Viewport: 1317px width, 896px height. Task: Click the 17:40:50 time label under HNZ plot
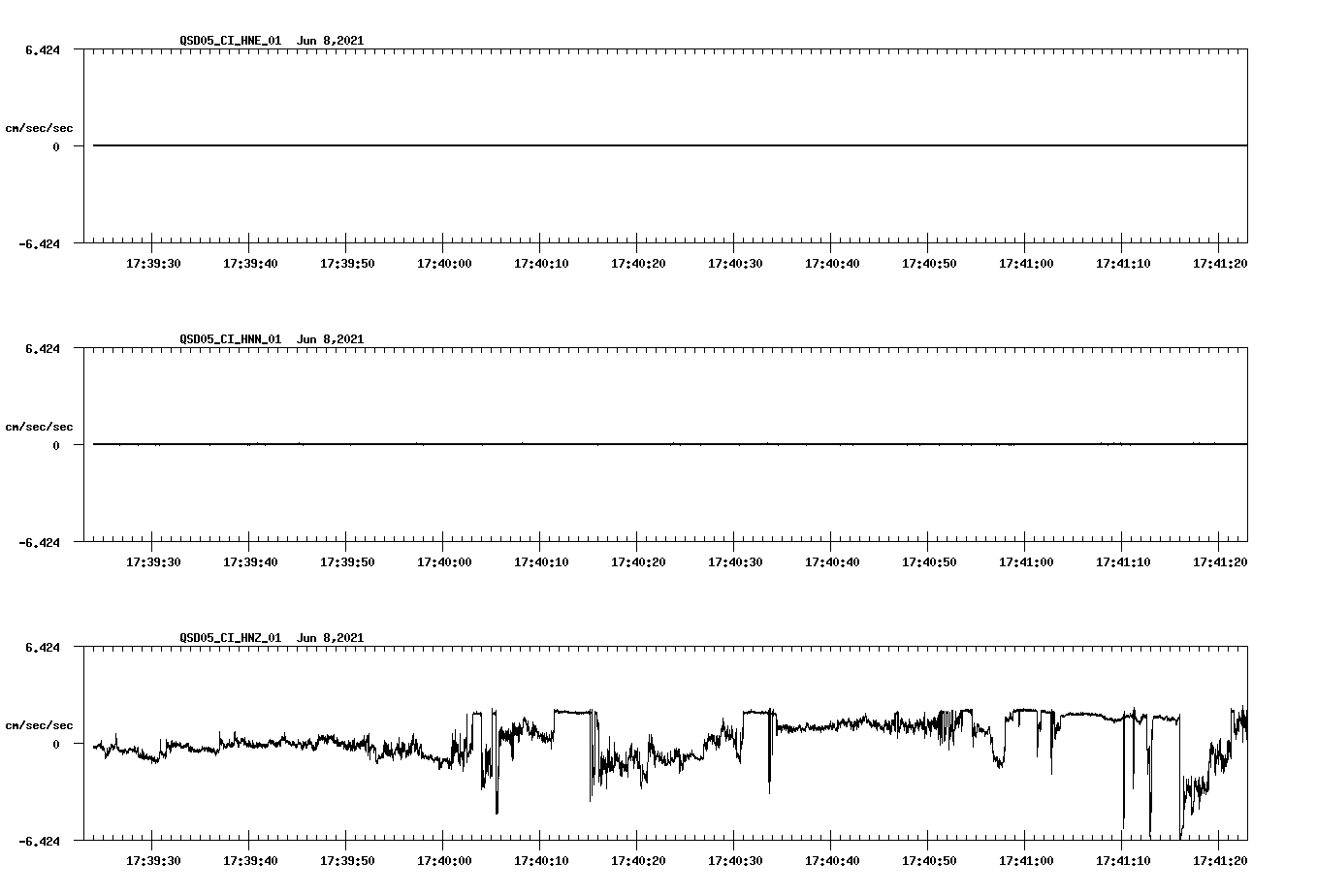pyautogui.click(x=929, y=861)
